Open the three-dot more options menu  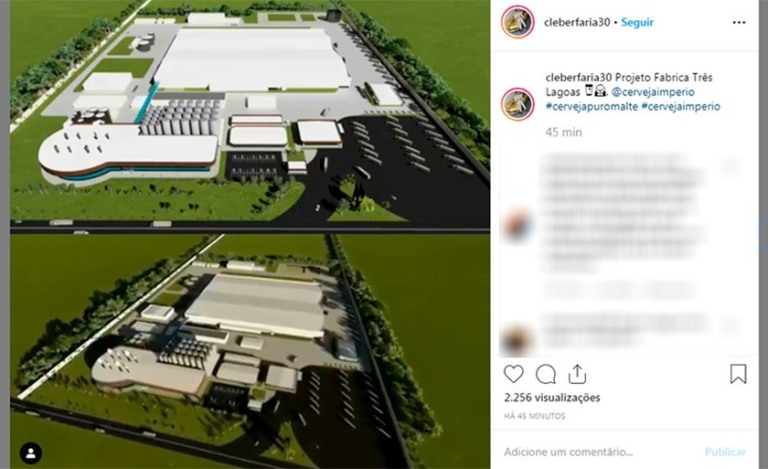pos(739,23)
